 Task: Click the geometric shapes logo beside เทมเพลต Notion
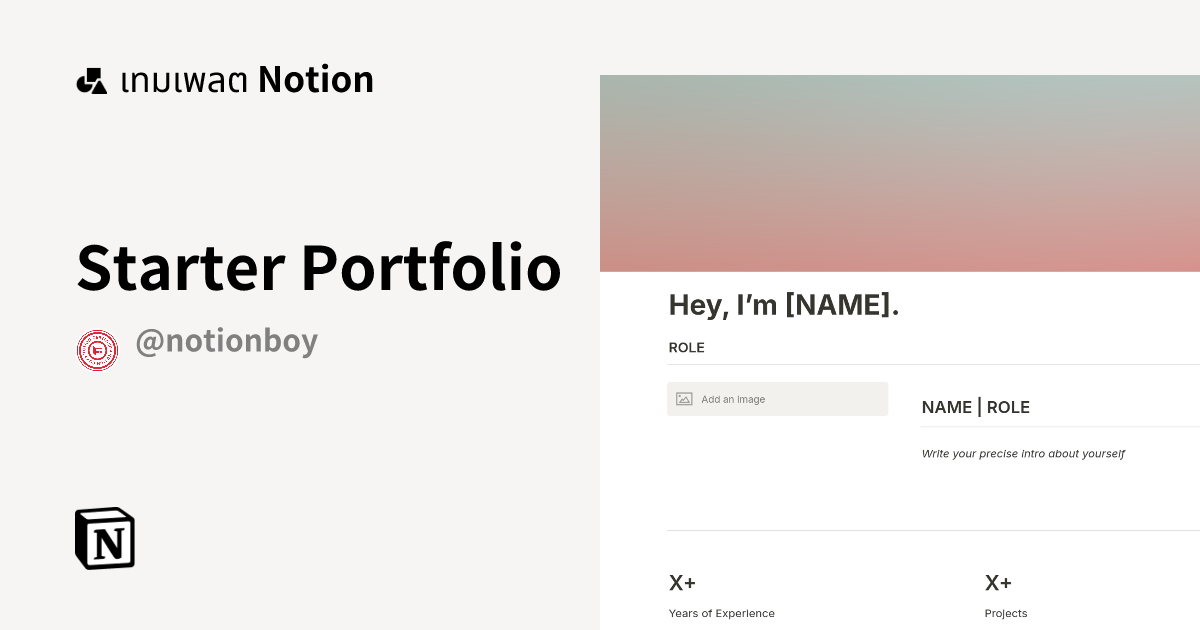(91, 79)
